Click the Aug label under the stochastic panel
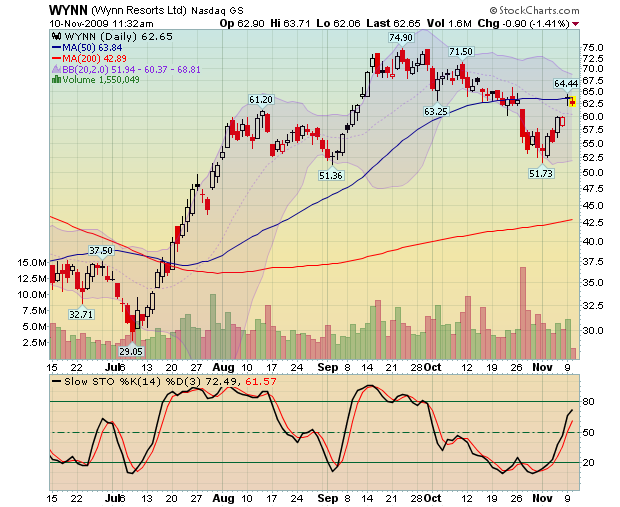620x507 pixels. [x=223, y=498]
